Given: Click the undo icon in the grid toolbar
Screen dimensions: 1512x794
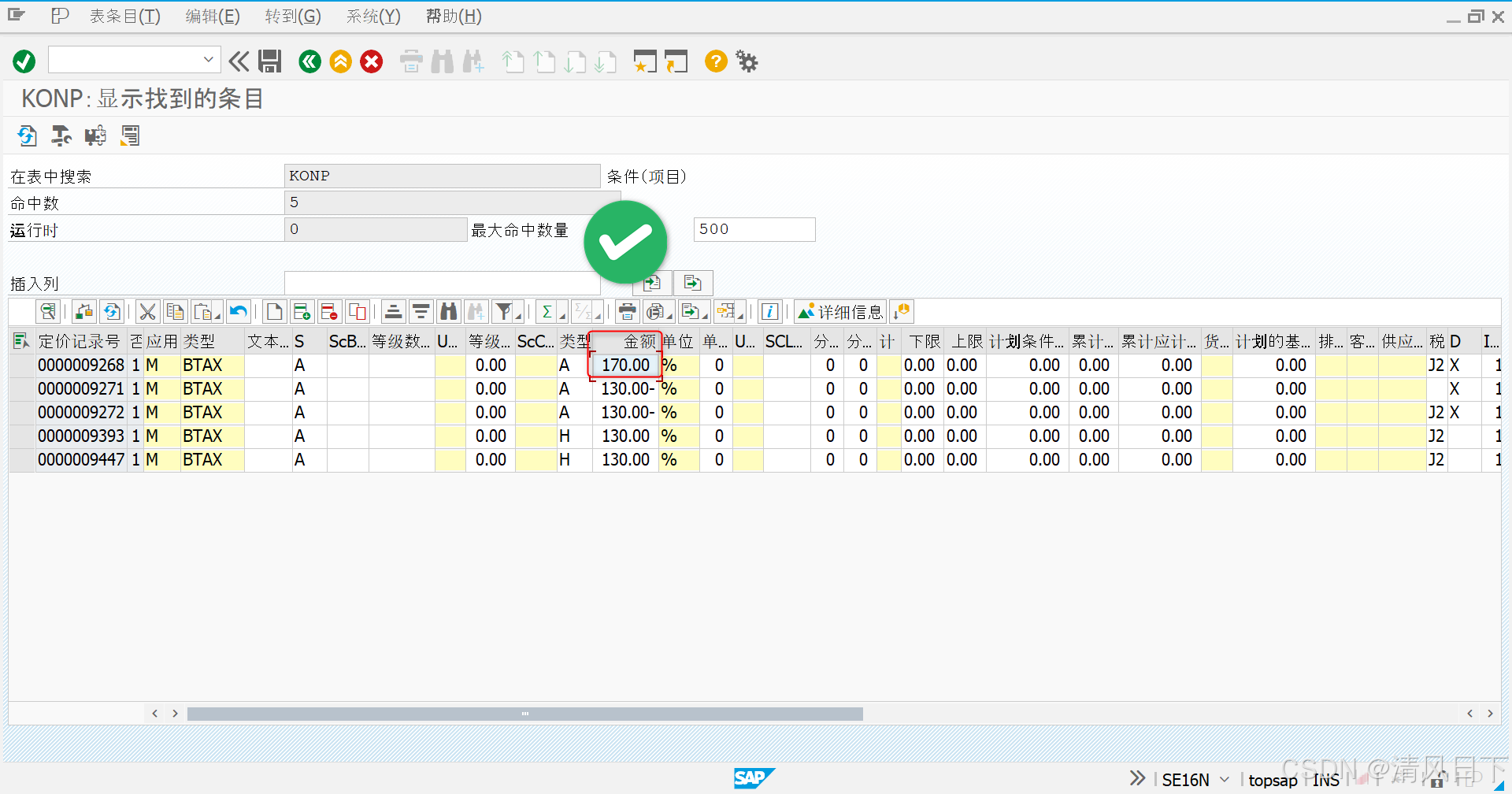Looking at the screenshot, I should tap(239, 311).
